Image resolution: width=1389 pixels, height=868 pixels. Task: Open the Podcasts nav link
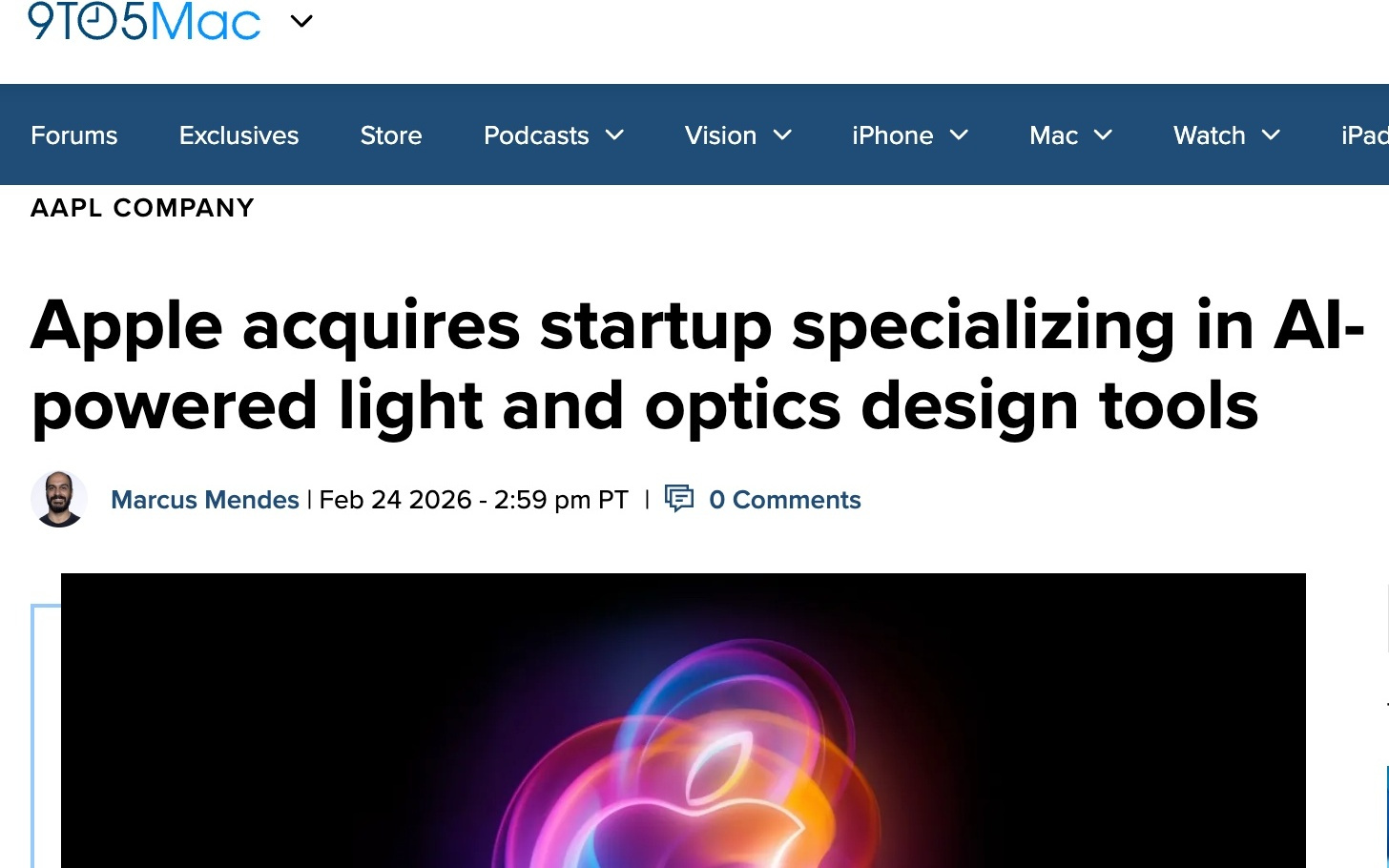coord(536,135)
